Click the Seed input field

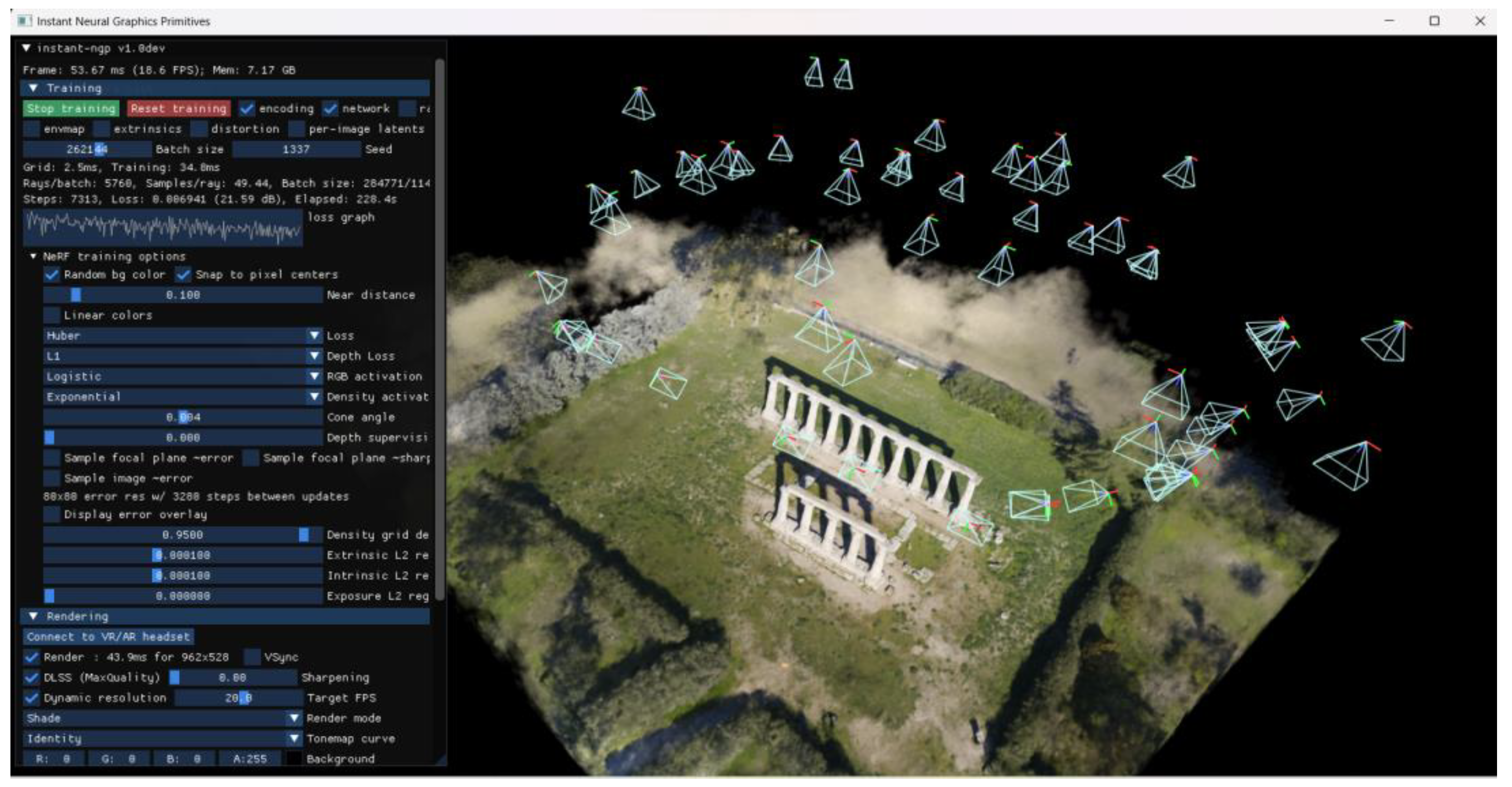[296, 150]
